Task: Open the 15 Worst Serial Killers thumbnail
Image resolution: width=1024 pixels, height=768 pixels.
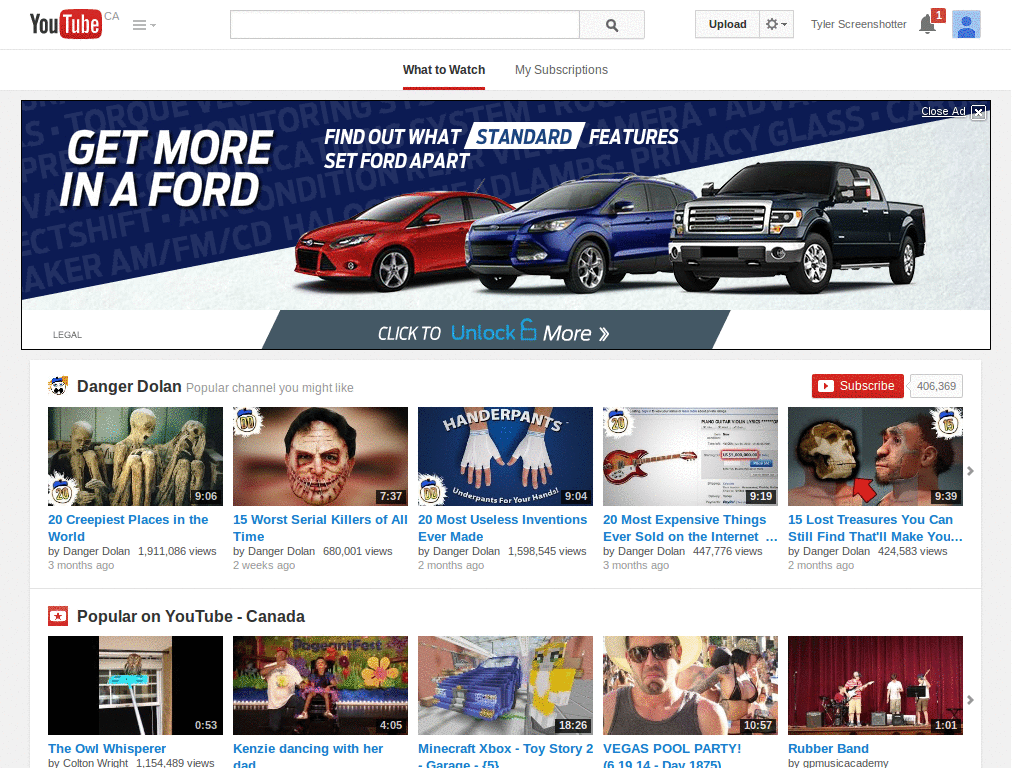Action: (x=320, y=456)
